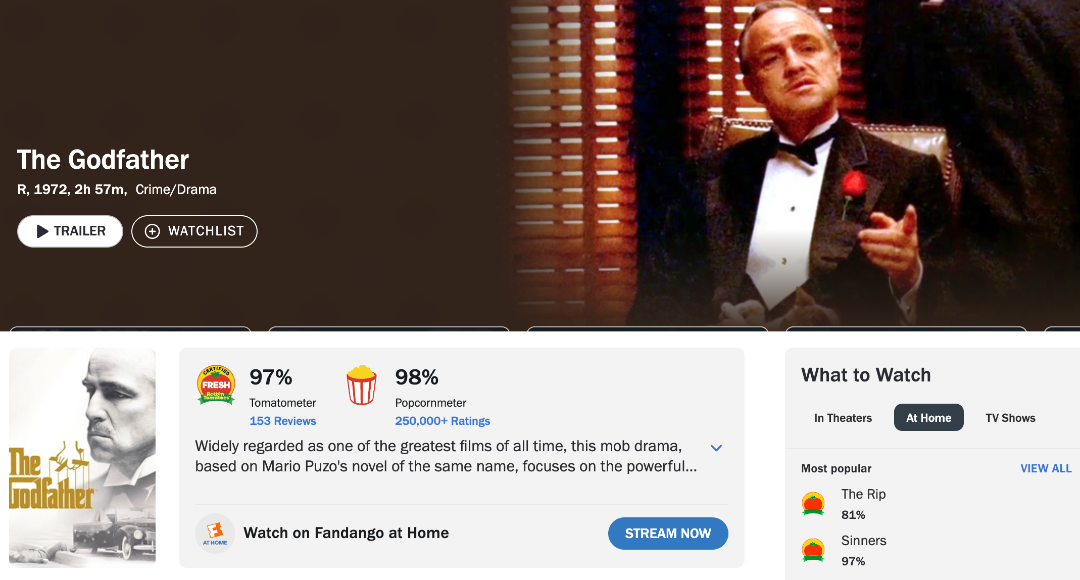Add The Godfather to Watchlist
This screenshot has height=580, width=1080.
(x=194, y=231)
